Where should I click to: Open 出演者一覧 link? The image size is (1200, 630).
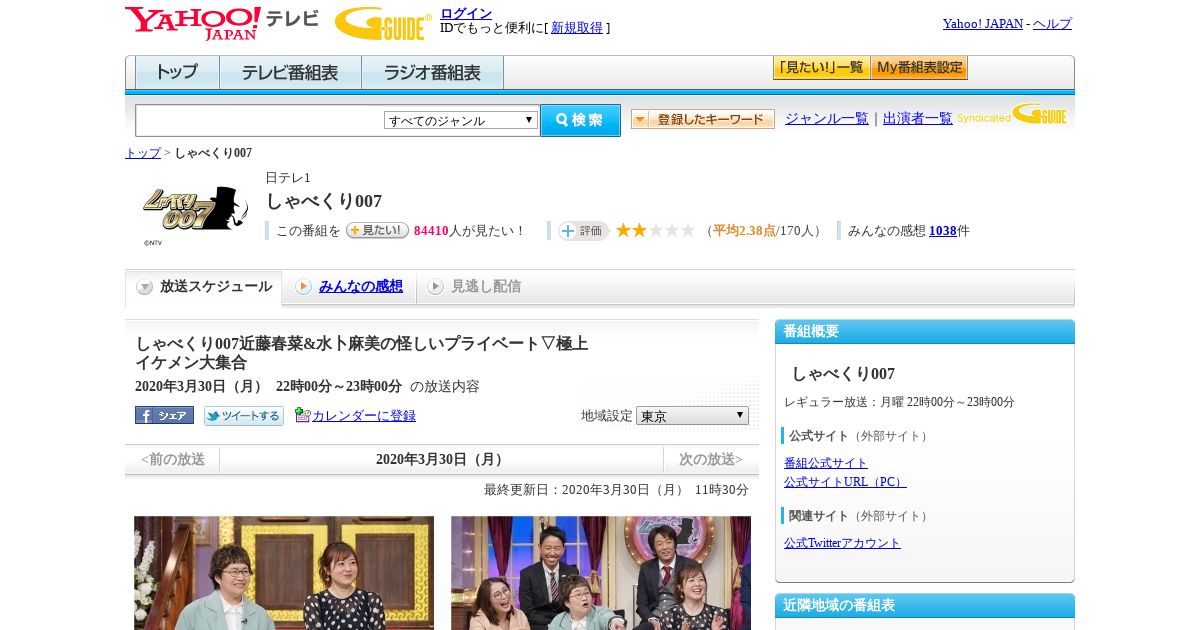coord(918,118)
